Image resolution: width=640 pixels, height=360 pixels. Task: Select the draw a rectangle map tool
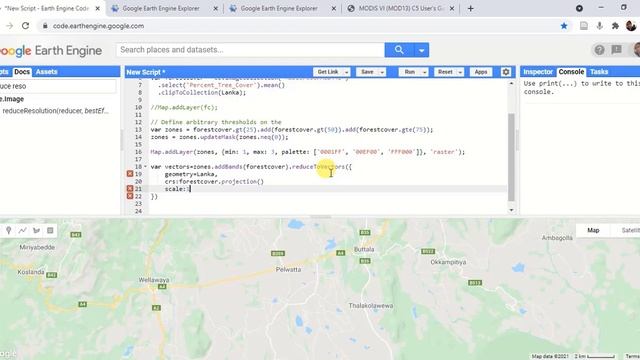[50, 231]
